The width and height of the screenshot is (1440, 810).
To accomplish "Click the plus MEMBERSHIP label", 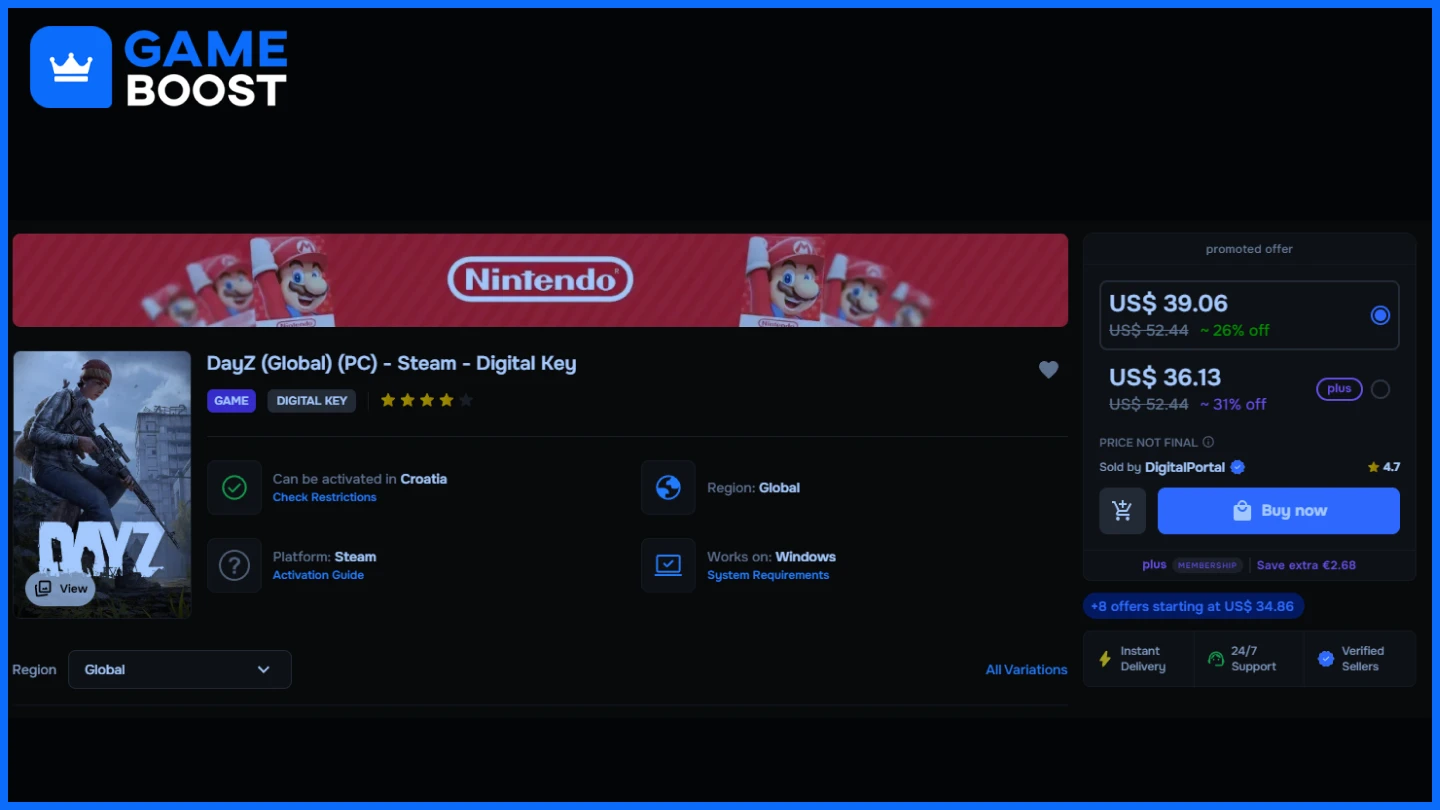I will pyautogui.click(x=1192, y=565).
